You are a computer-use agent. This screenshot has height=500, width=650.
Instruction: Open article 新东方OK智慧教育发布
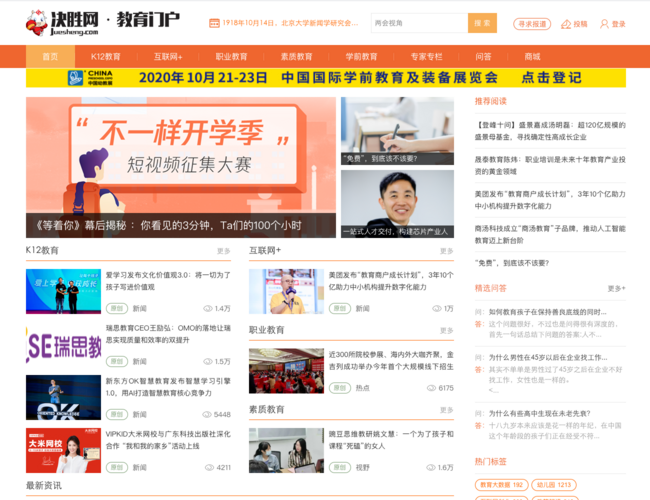tap(168, 387)
